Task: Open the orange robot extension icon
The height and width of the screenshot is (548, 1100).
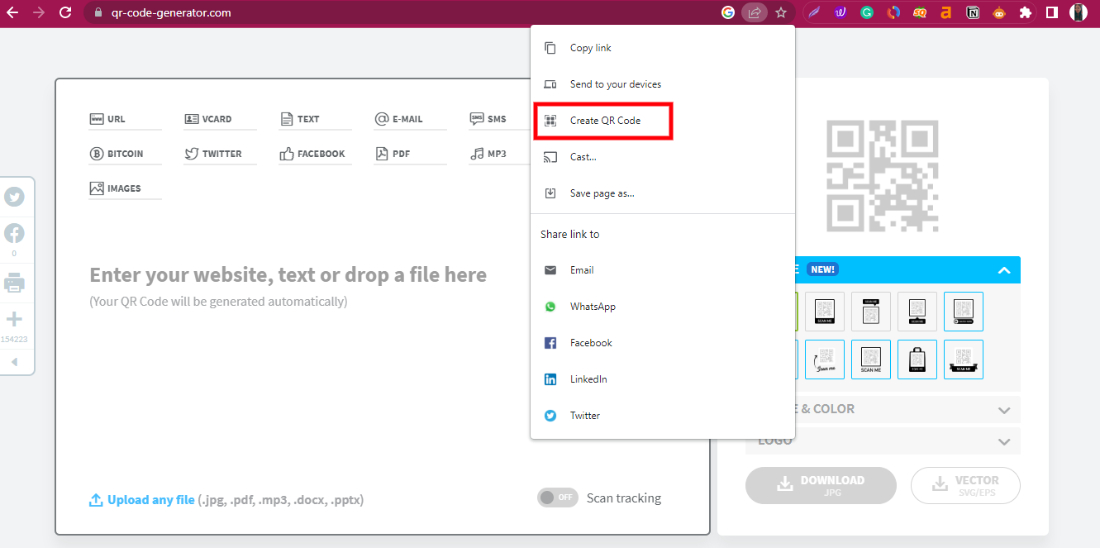Action: [x=999, y=13]
